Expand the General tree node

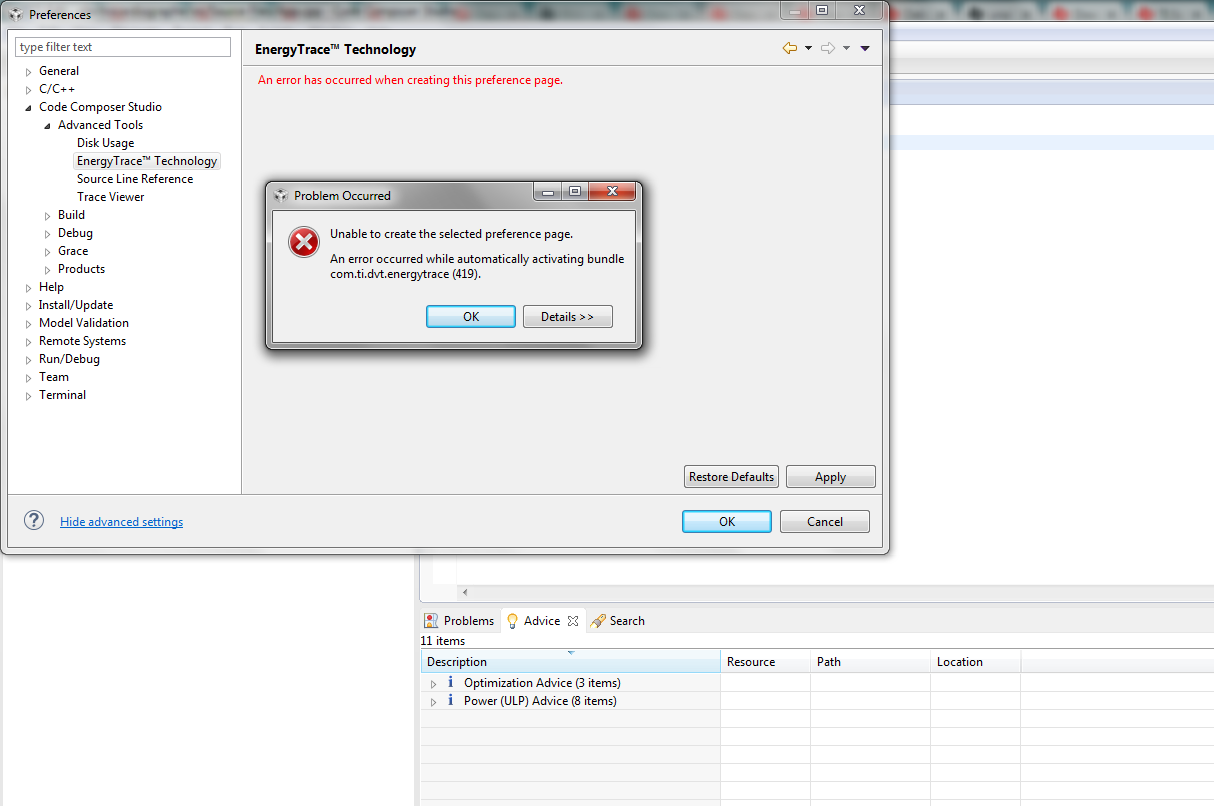click(29, 72)
